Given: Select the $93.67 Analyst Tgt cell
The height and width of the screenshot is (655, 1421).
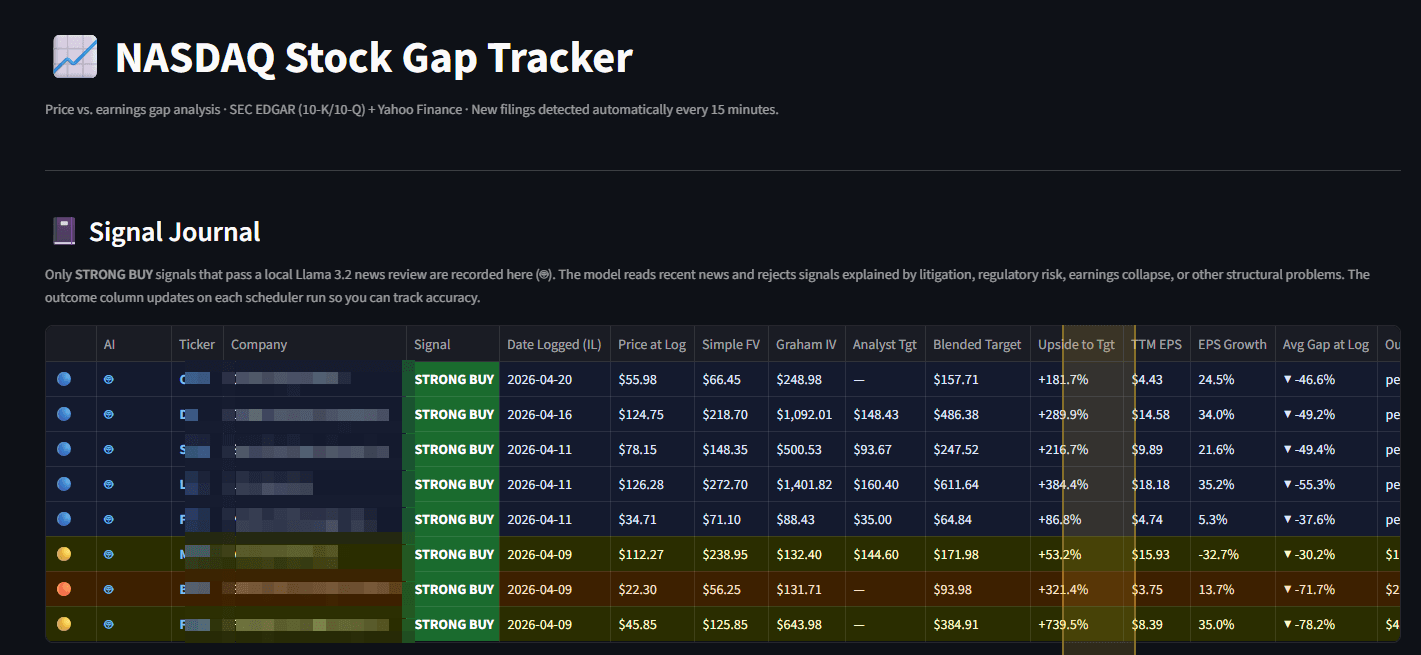Looking at the screenshot, I should tap(885, 449).
